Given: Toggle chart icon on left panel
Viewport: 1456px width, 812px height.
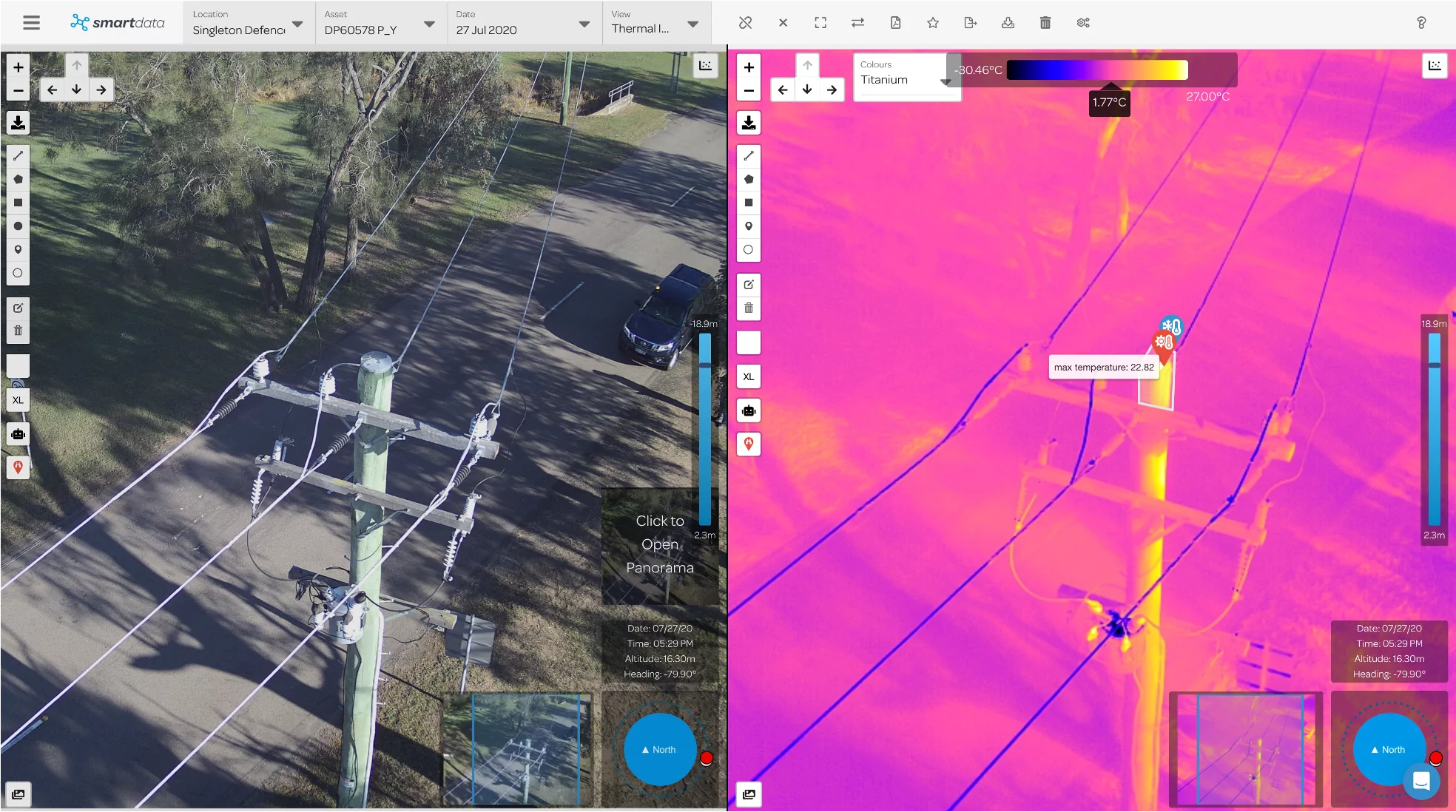Looking at the screenshot, I should (x=706, y=66).
